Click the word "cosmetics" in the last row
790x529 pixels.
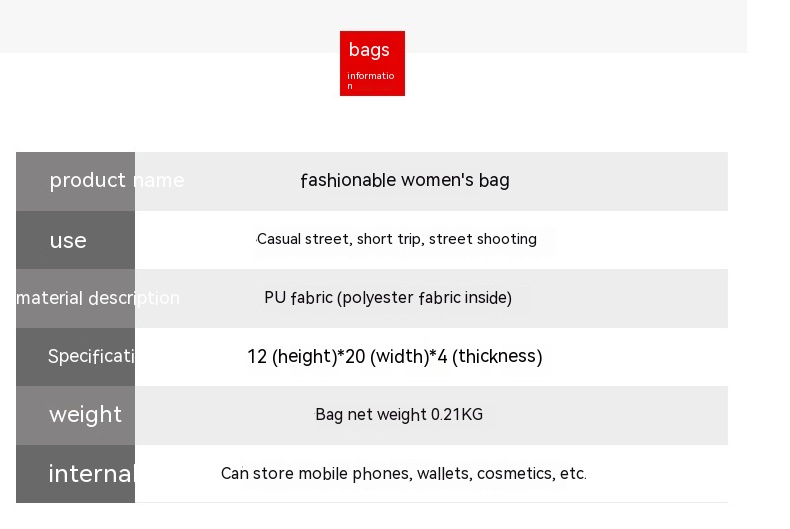pyautogui.click(x=515, y=474)
